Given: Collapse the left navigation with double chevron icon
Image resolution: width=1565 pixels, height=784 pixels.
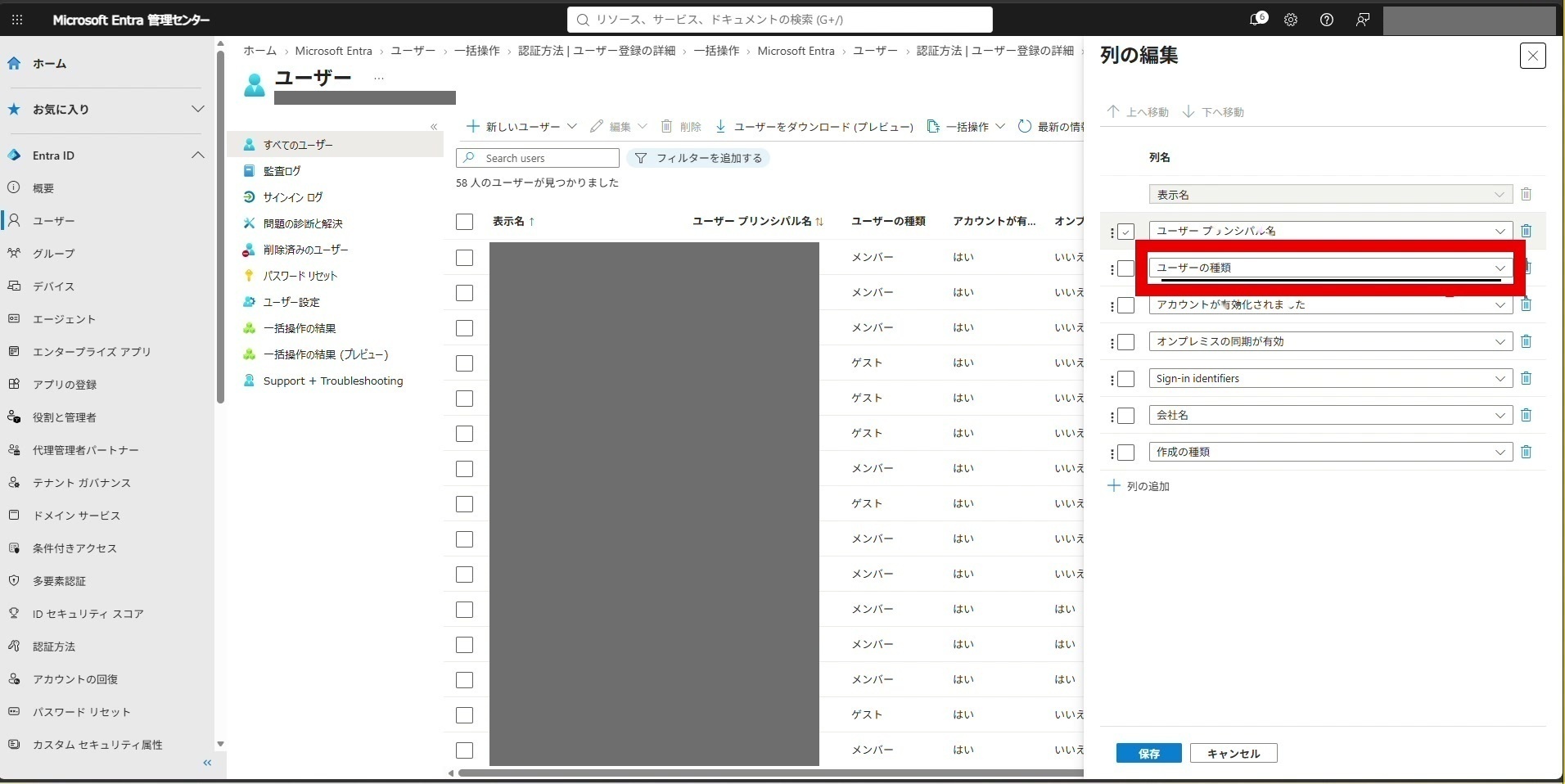Looking at the screenshot, I should [207, 763].
